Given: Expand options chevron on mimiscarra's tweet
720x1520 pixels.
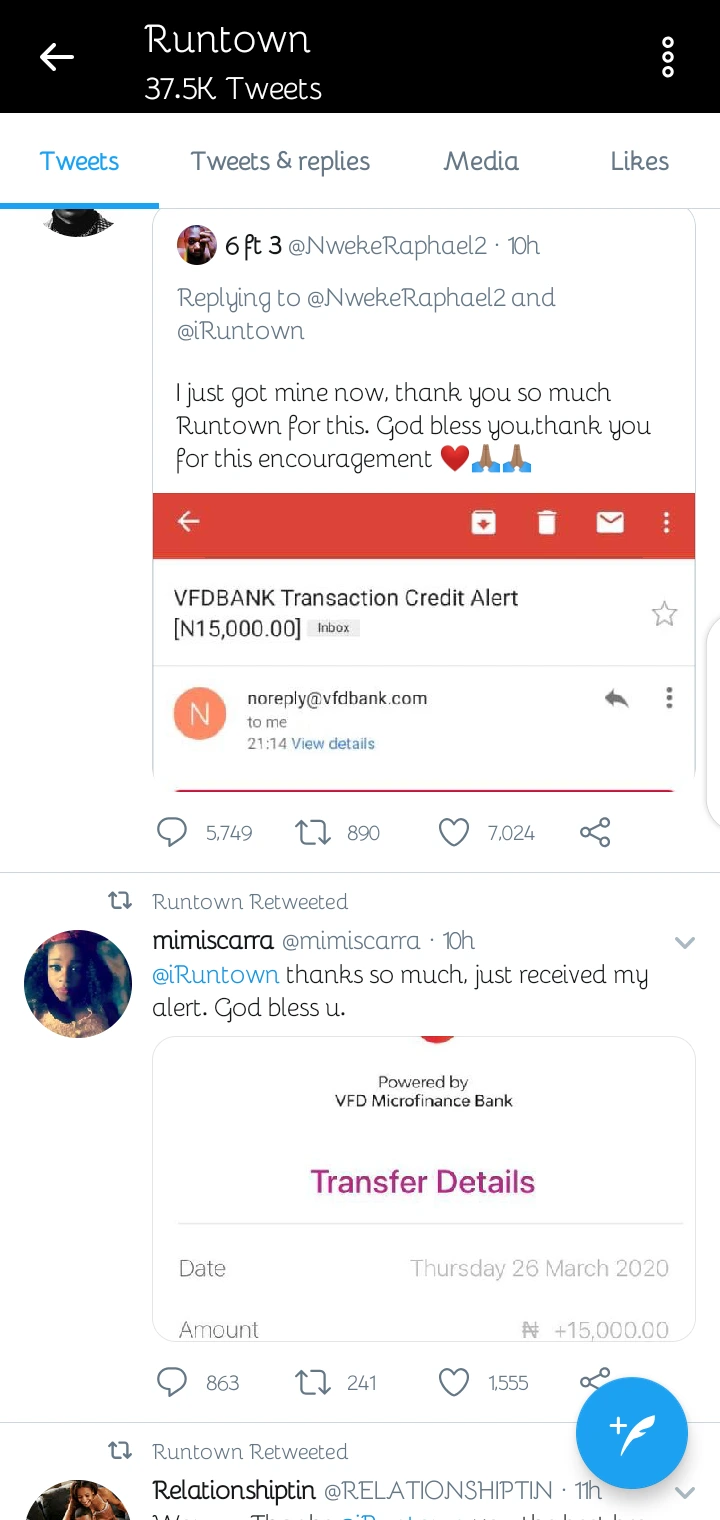Looking at the screenshot, I should pyautogui.click(x=685, y=942).
